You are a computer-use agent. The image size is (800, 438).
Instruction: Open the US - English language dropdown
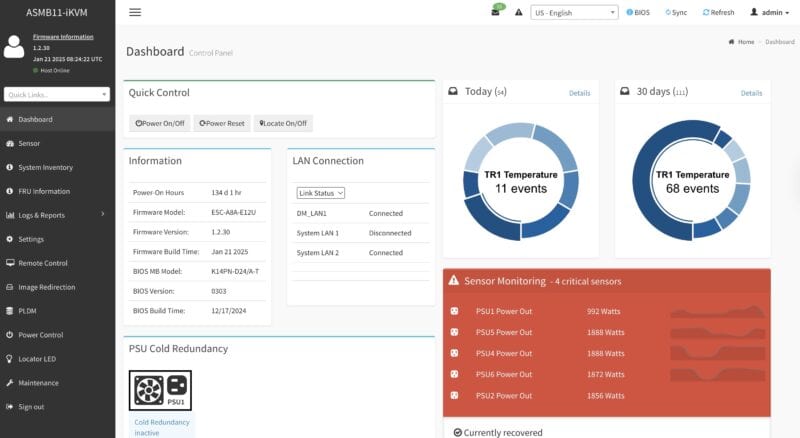pos(574,12)
